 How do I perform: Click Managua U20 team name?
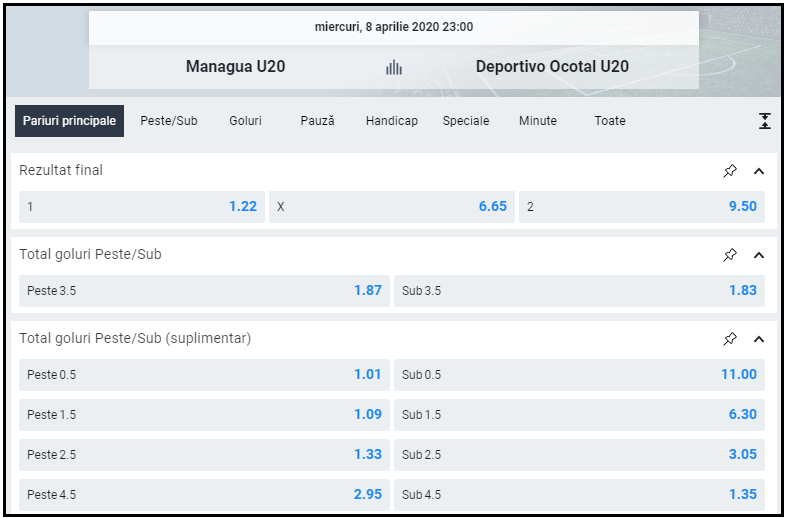click(235, 67)
